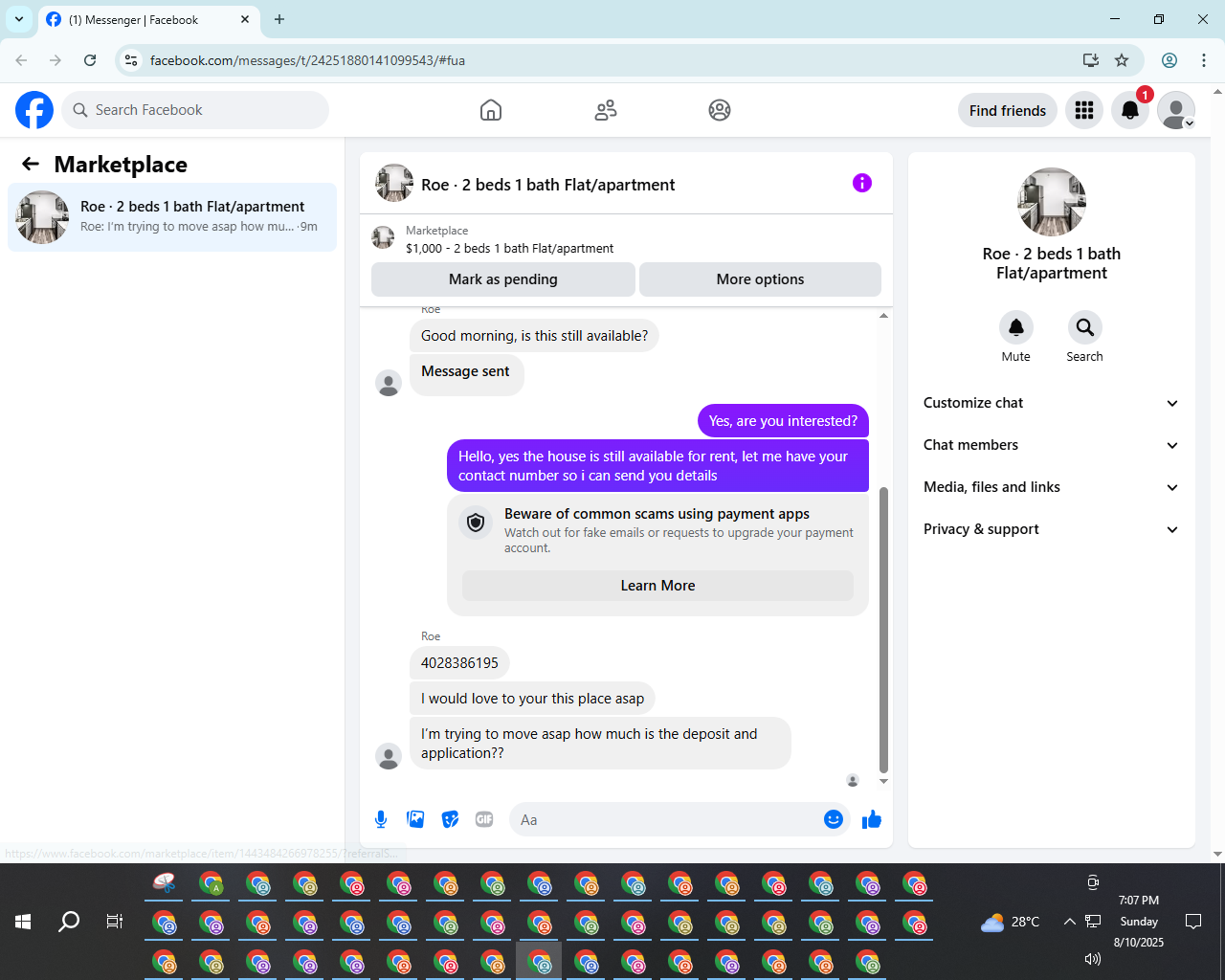
Task: Click the chat header listing thumbnail
Action: point(394,183)
